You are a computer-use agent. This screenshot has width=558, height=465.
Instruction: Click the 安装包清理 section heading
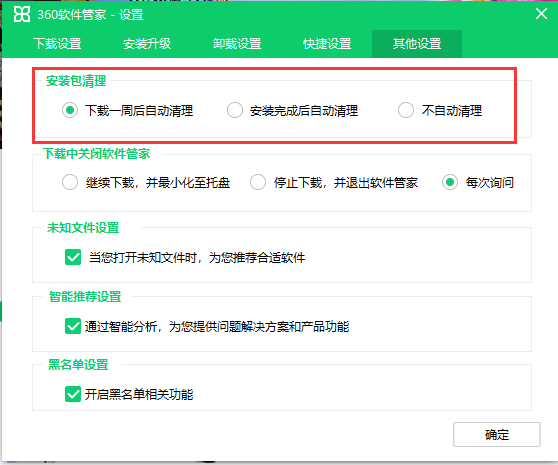point(76,81)
